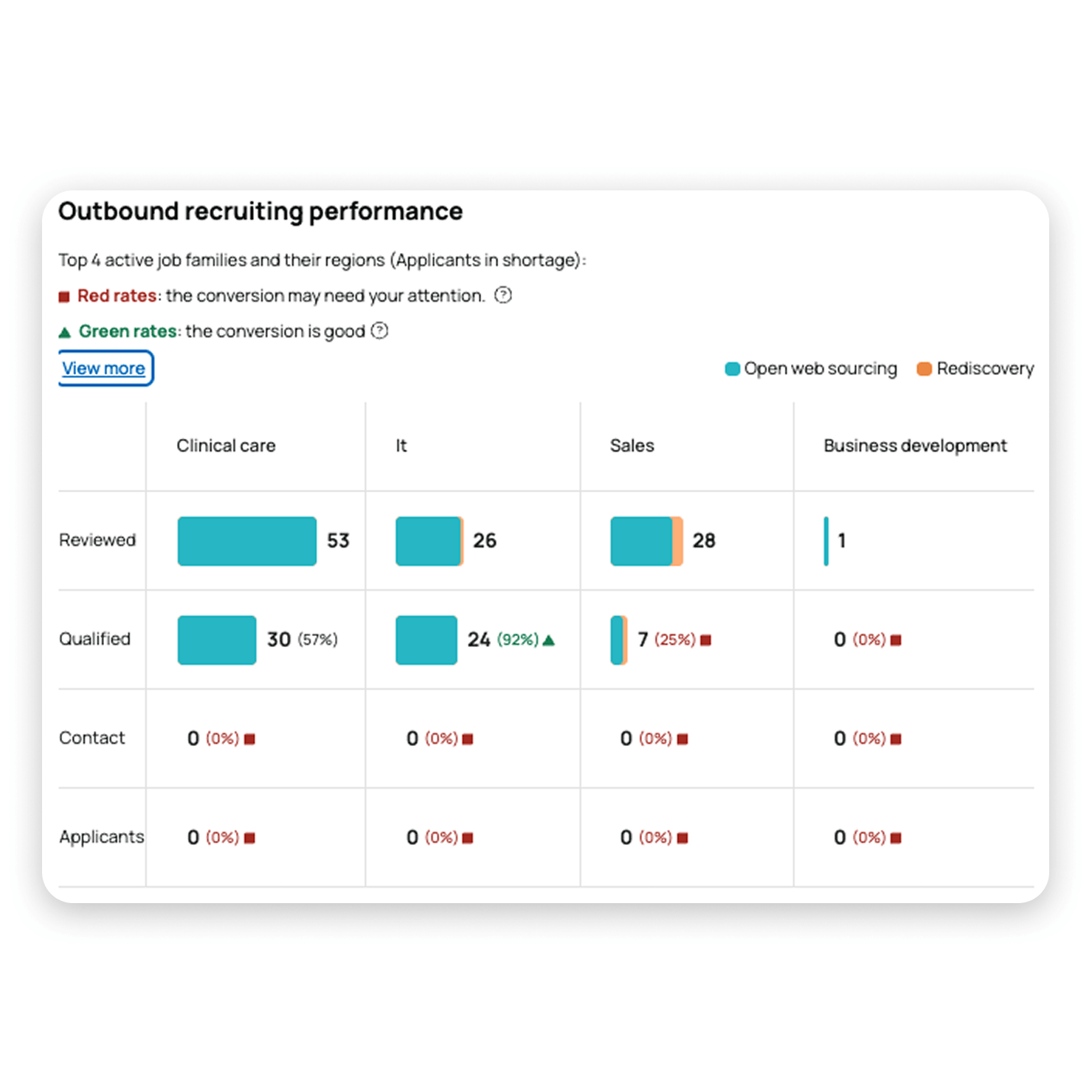Click the It Reviewed bar showing 26
Screen dimensions: 1092x1092
[x=429, y=541]
